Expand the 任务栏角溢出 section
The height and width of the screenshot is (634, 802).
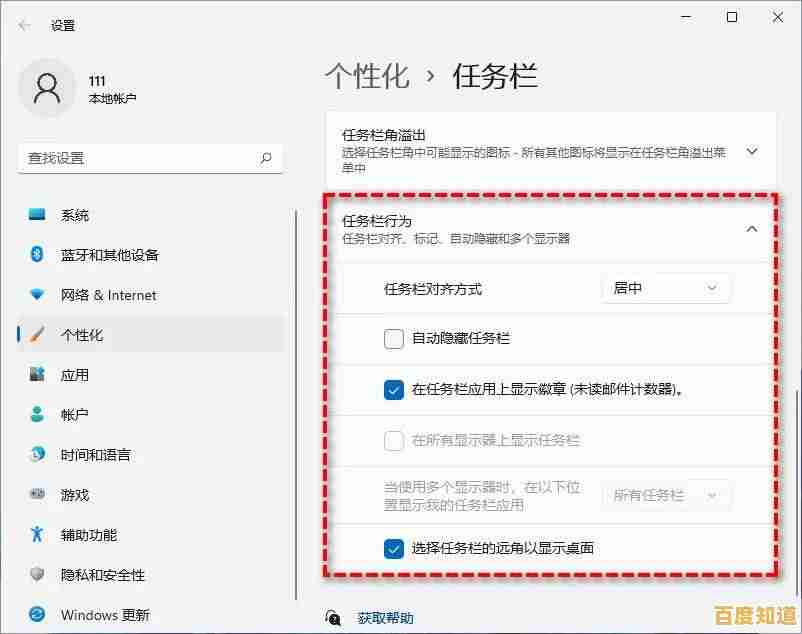click(752, 151)
